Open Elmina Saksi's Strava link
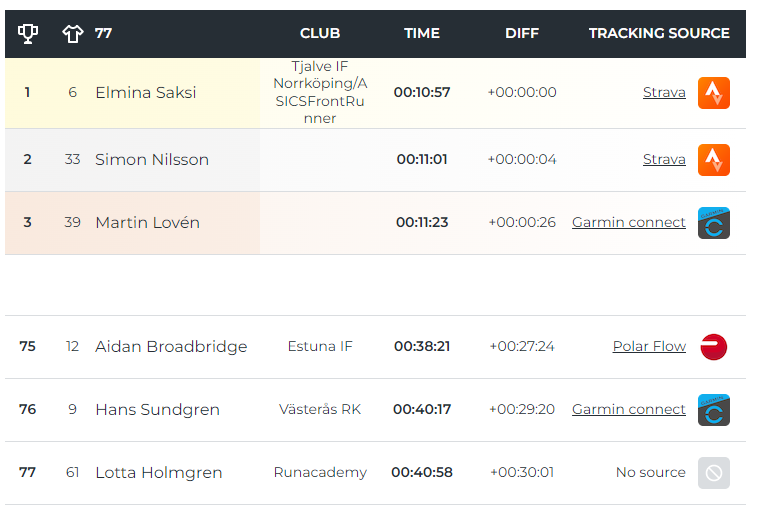The image size is (757, 514). pos(664,92)
